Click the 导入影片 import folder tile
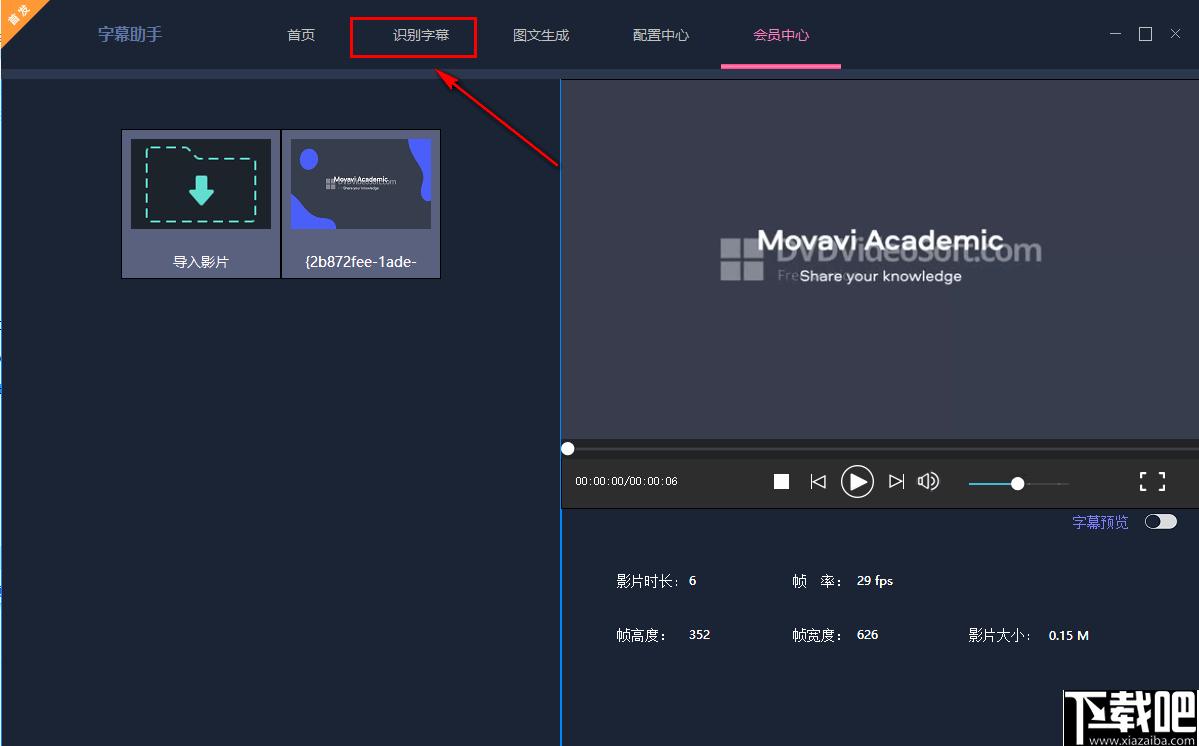Image resolution: width=1199 pixels, height=746 pixels. (x=201, y=204)
